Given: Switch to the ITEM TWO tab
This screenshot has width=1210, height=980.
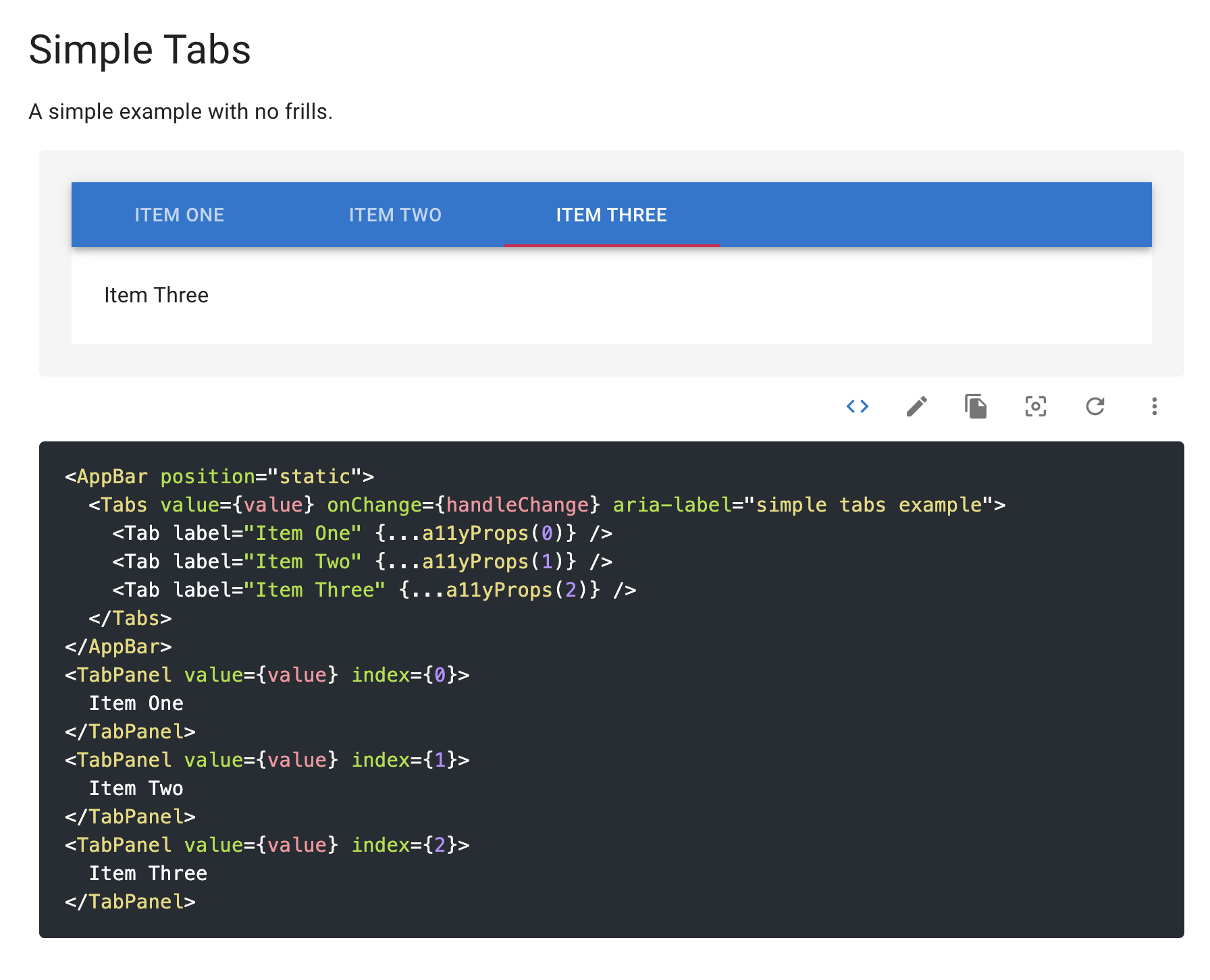Looking at the screenshot, I should point(396,215).
